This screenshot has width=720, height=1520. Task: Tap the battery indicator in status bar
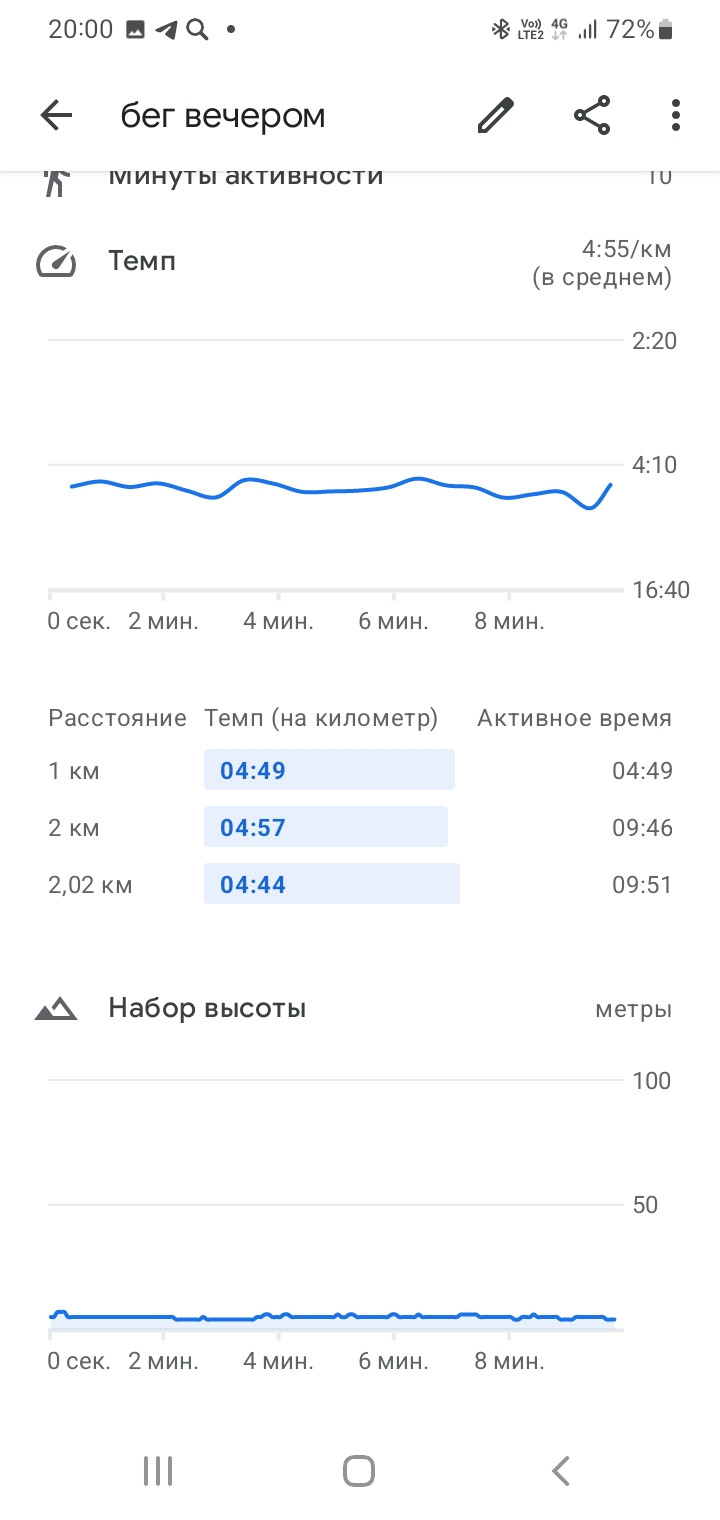[666, 30]
